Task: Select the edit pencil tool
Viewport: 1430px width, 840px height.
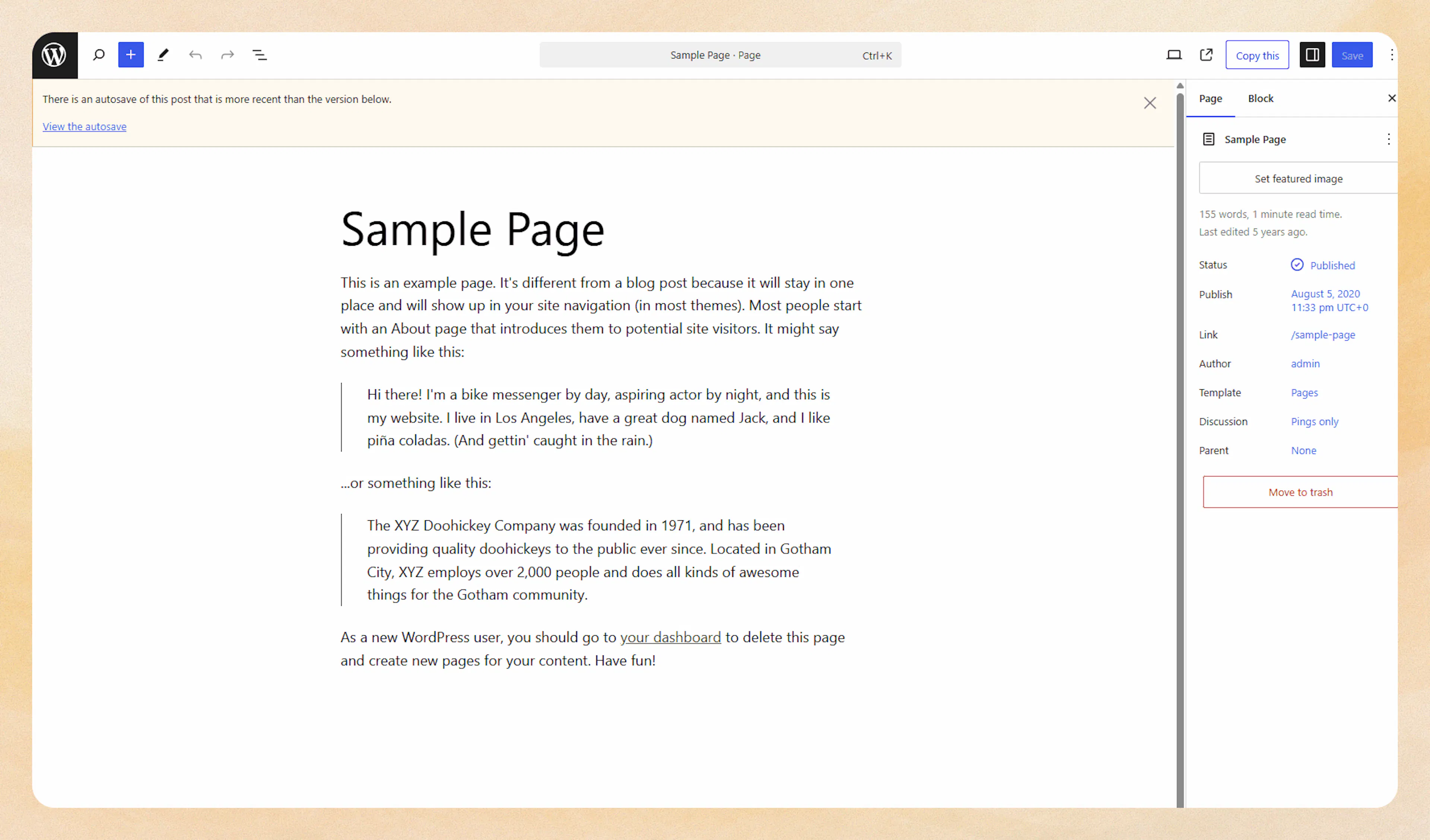Action: point(163,54)
